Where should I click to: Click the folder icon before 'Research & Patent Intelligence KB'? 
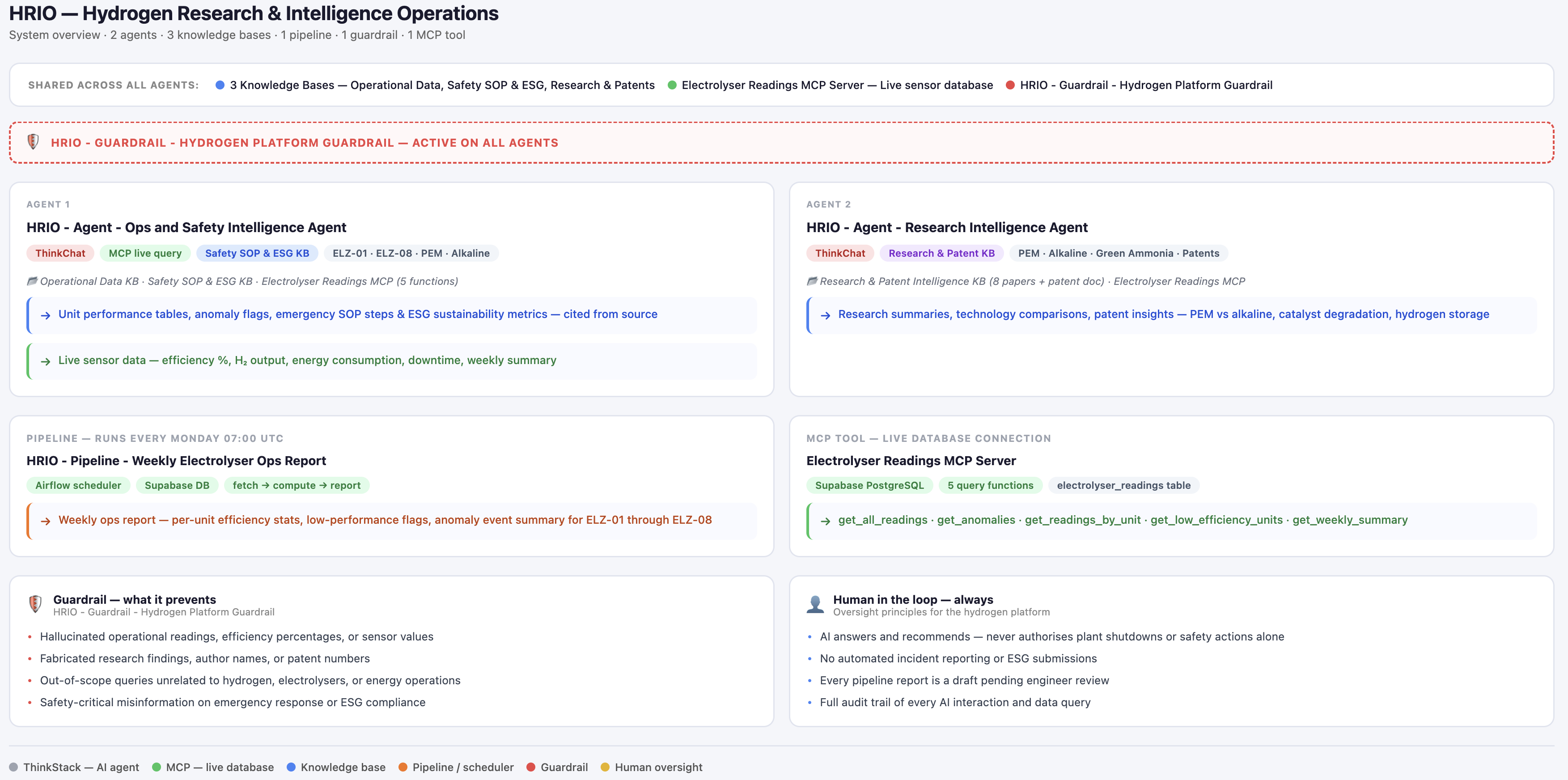pyautogui.click(x=812, y=281)
